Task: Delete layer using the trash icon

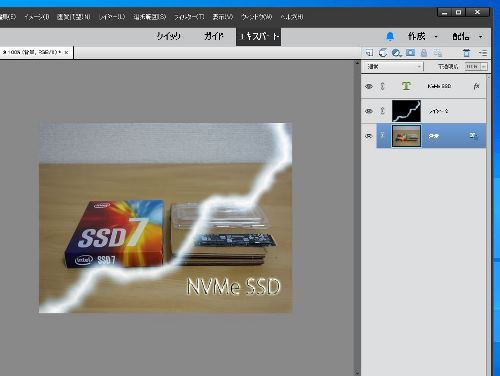Action: [x=466, y=53]
